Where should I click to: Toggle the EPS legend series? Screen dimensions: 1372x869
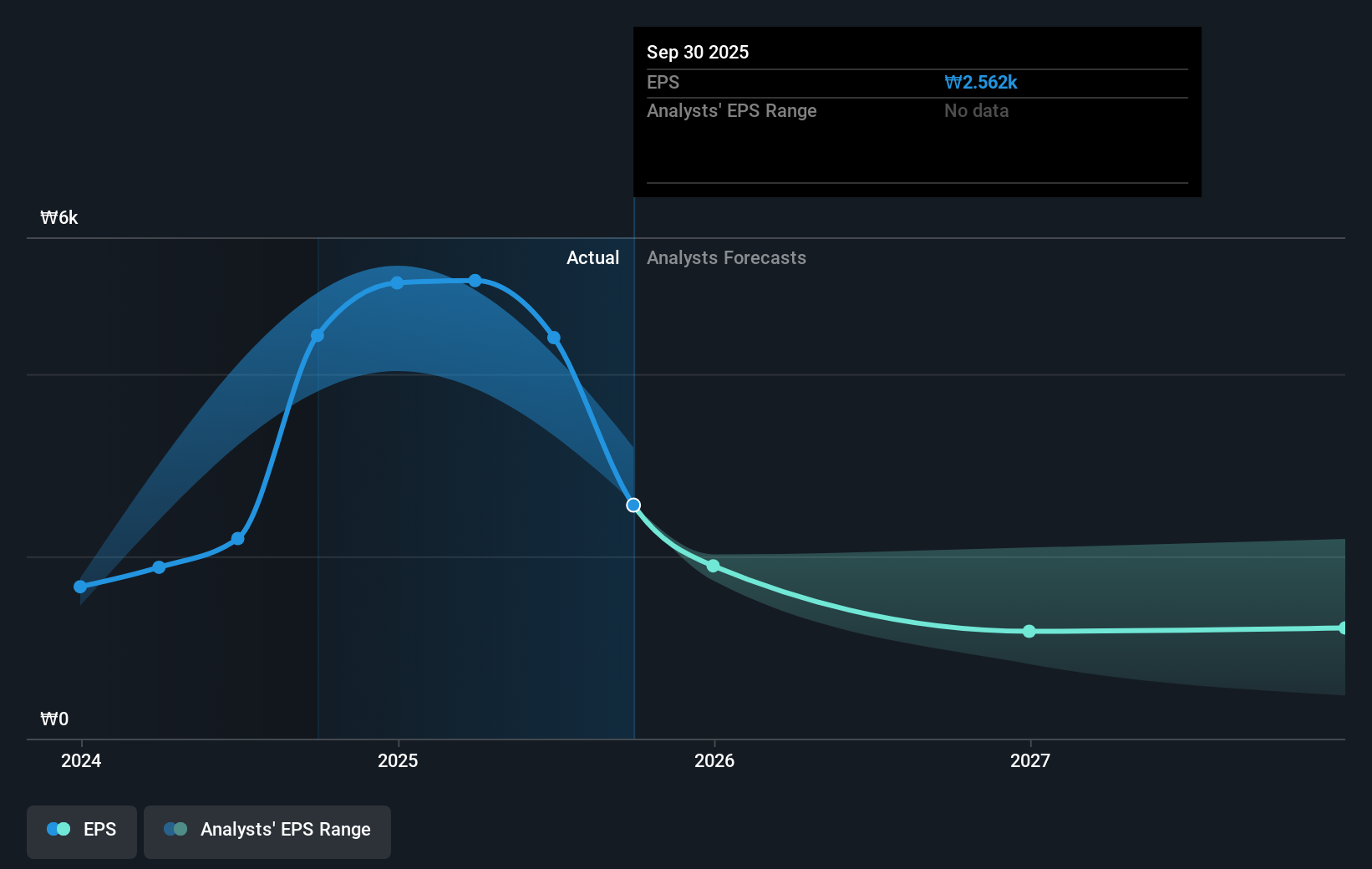82,831
